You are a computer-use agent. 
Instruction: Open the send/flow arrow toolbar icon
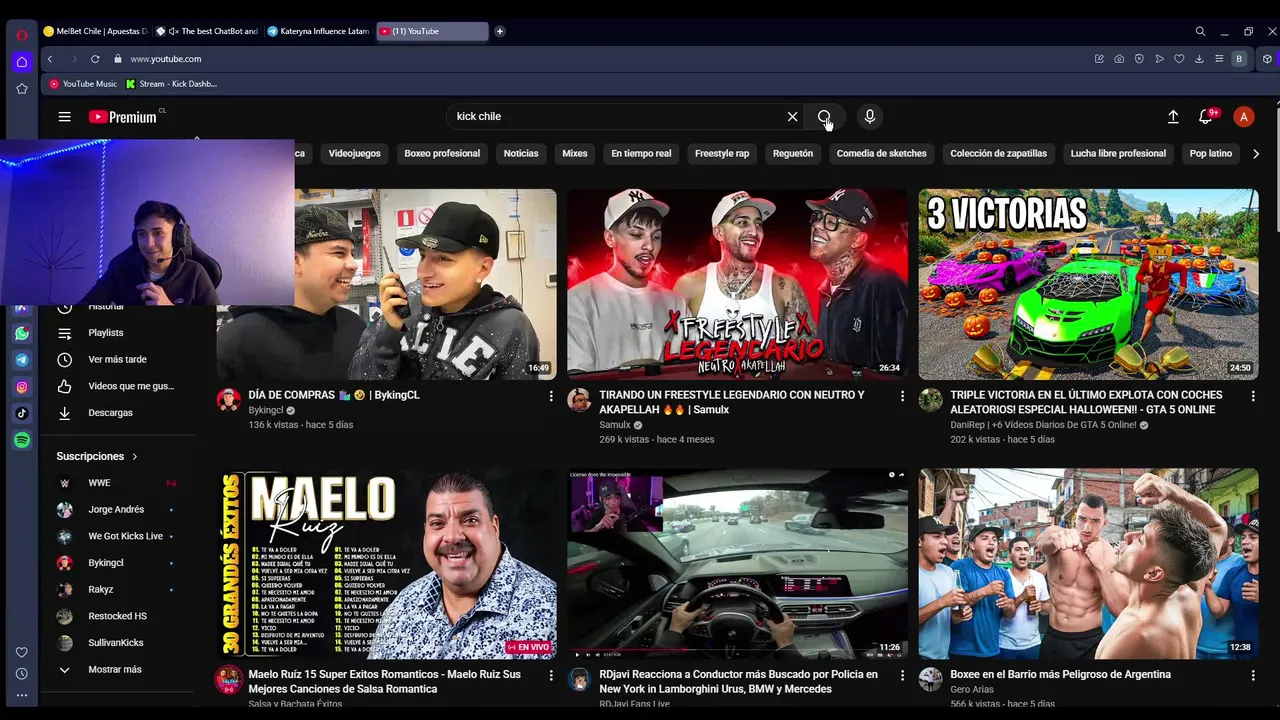(x=1159, y=59)
